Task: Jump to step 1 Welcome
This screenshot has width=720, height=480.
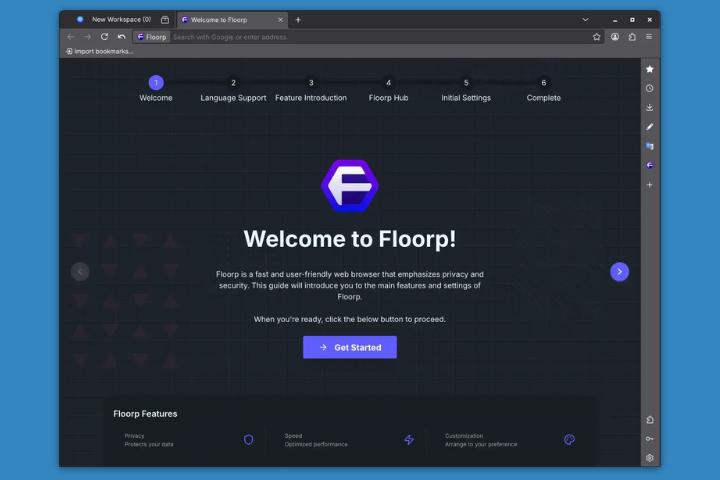Action: (156, 83)
